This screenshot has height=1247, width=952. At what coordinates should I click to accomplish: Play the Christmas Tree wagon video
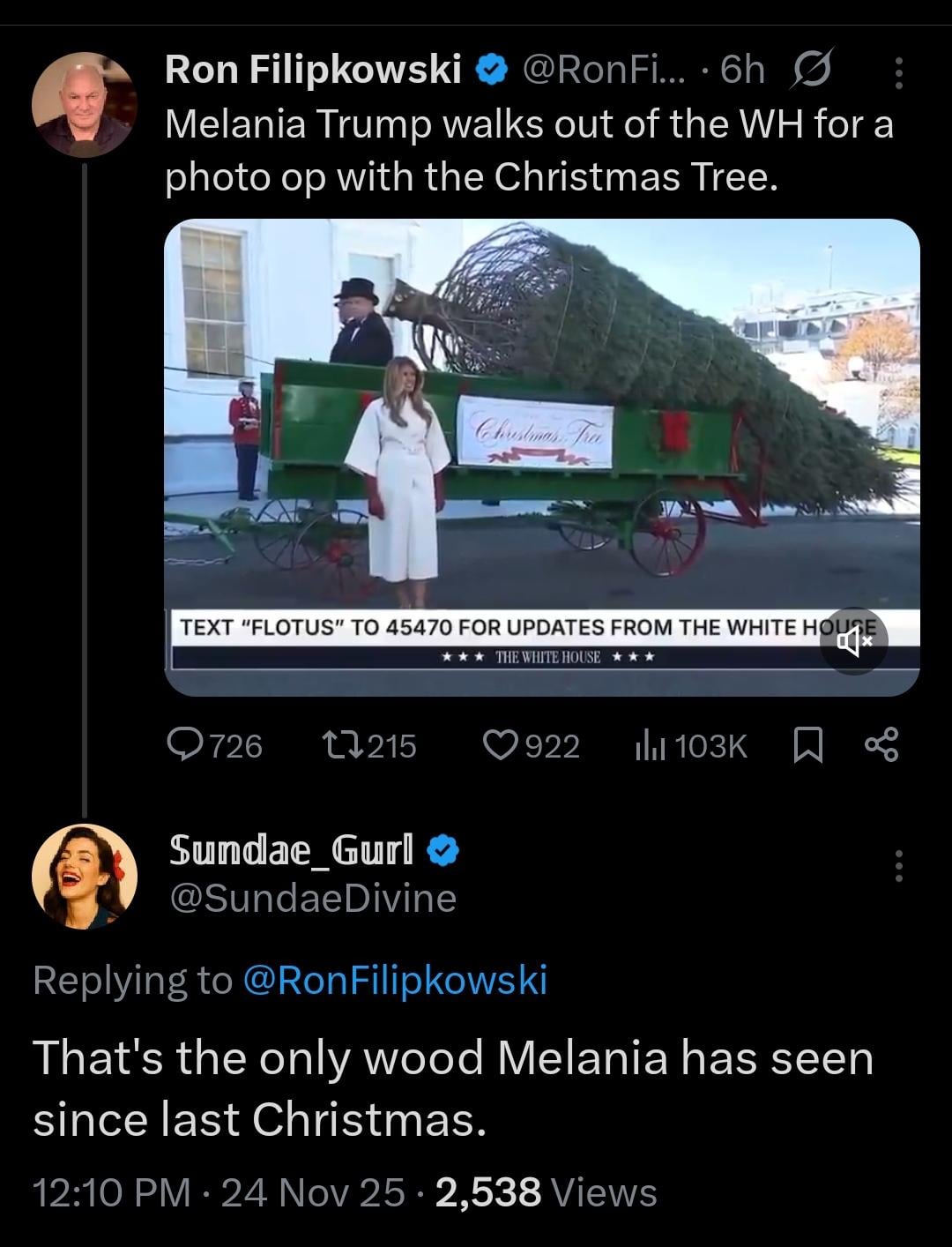[541, 441]
